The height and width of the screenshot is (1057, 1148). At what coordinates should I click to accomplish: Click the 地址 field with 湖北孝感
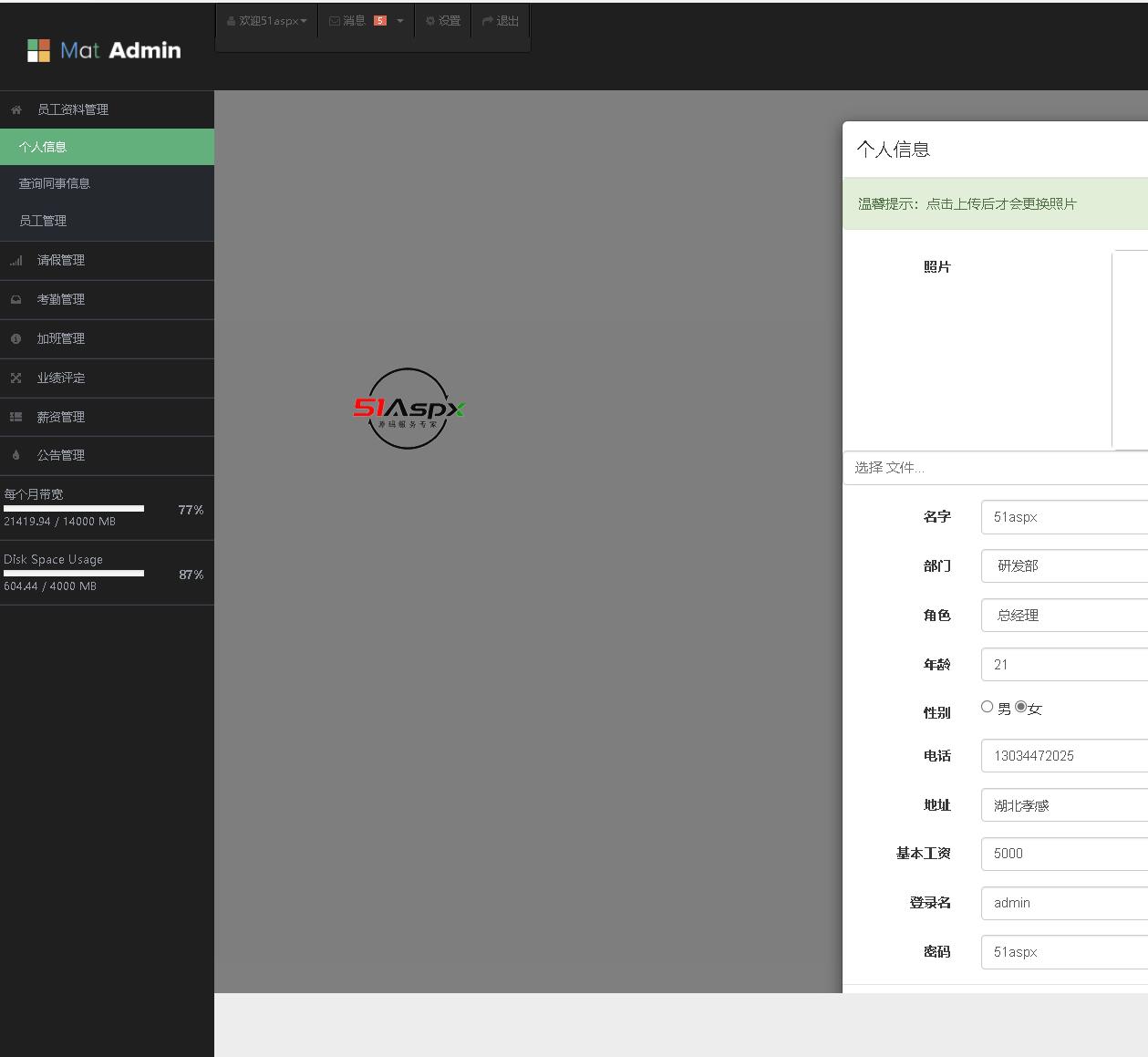(1064, 804)
